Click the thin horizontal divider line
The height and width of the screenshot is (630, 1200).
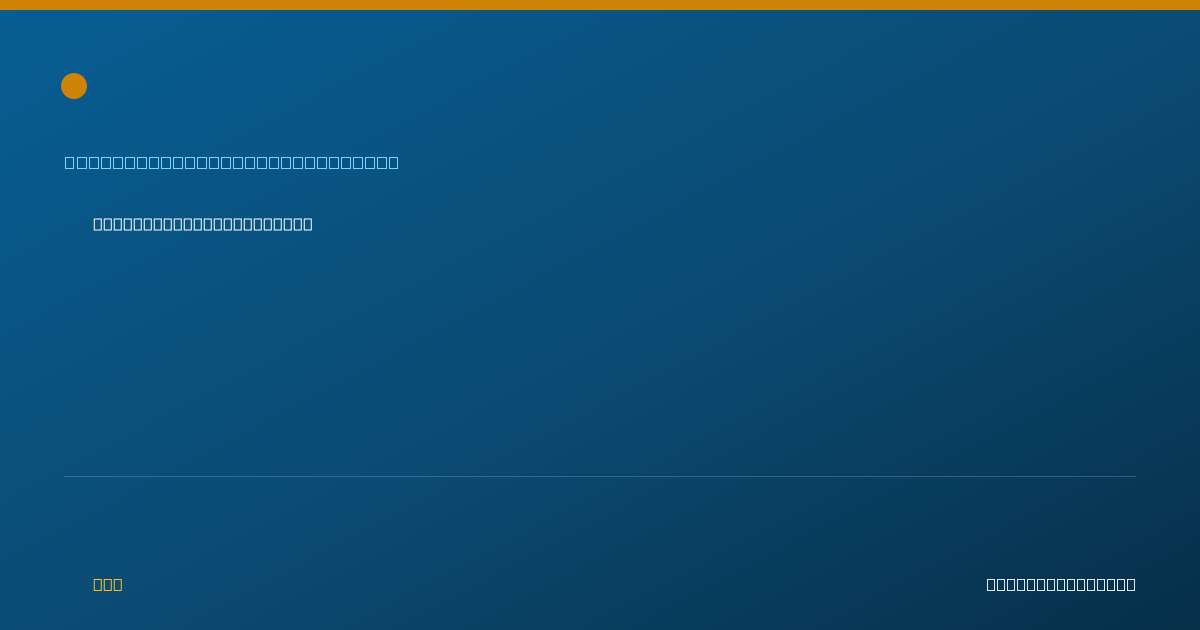[x=600, y=476]
